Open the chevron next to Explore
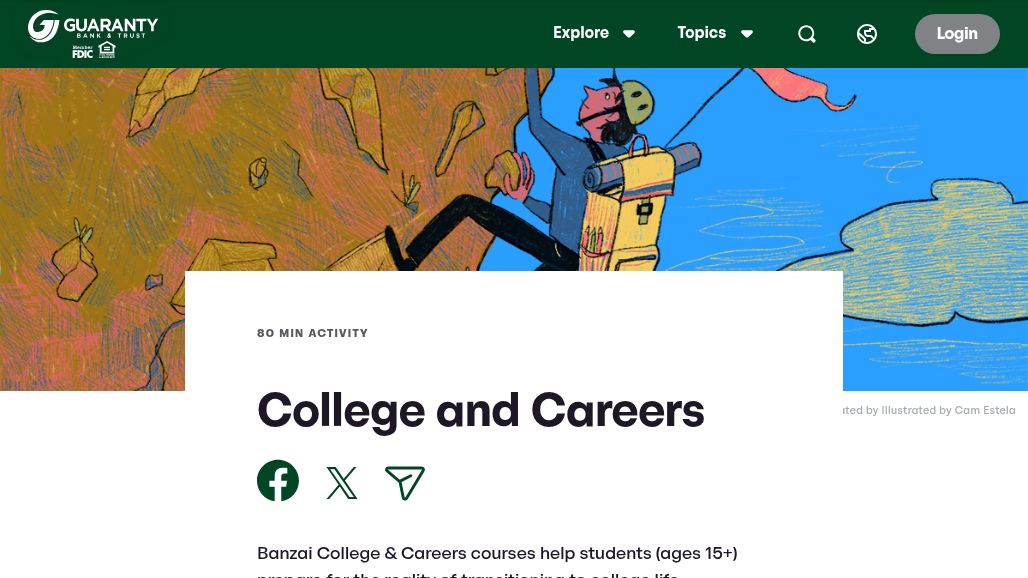 click(629, 33)
